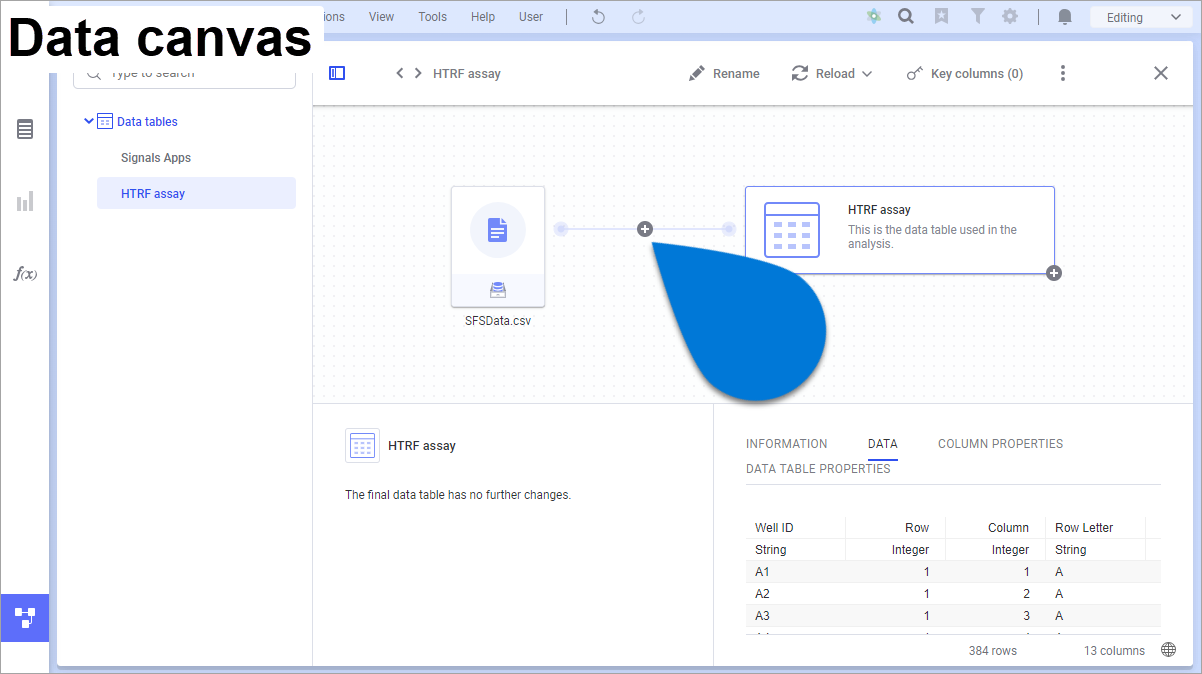
Task: Click the HTRF assay title in header
Action: pos(467,74)
